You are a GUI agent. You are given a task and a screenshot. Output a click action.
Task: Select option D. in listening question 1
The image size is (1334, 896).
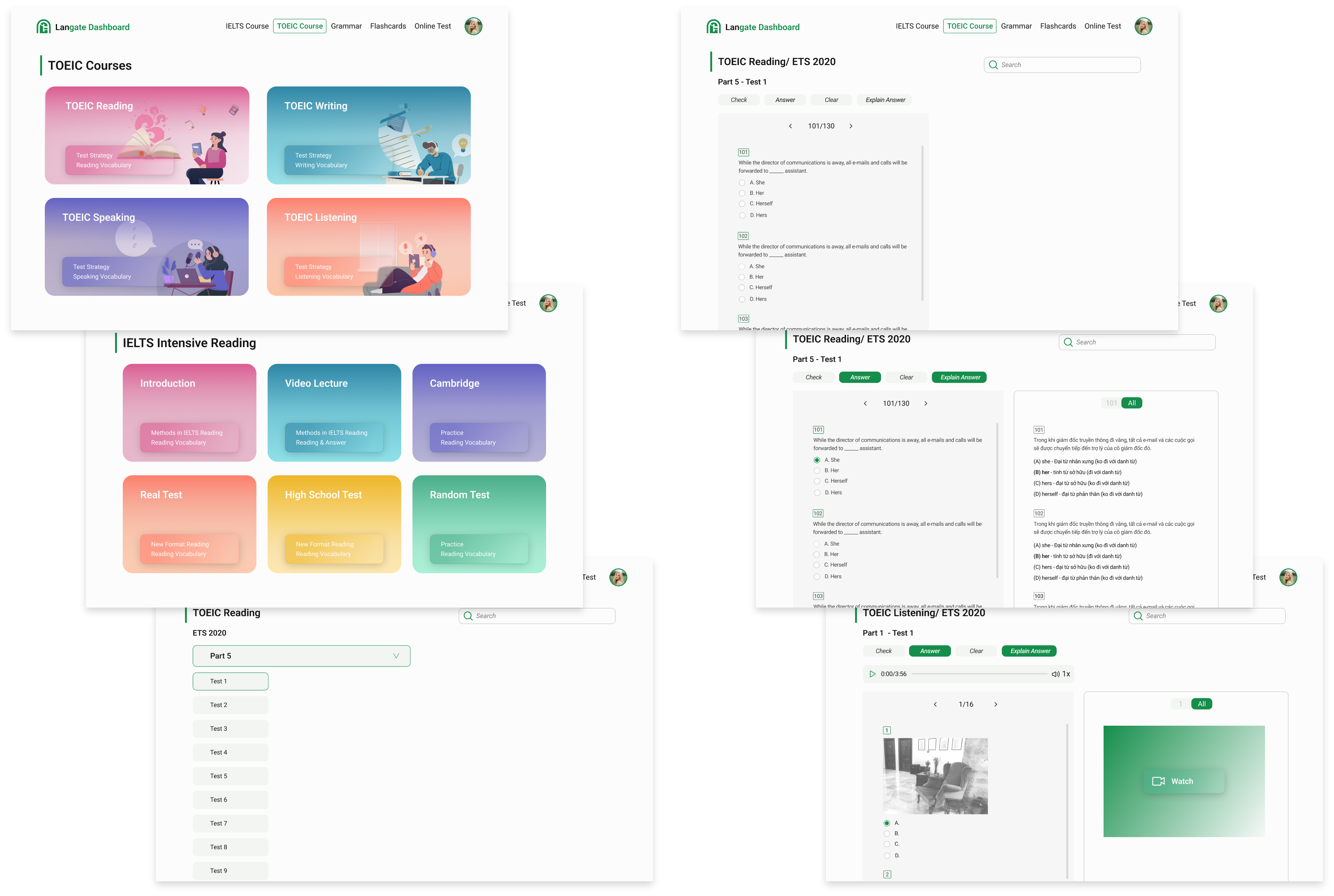pyautogui.click(x=887, y=856)
